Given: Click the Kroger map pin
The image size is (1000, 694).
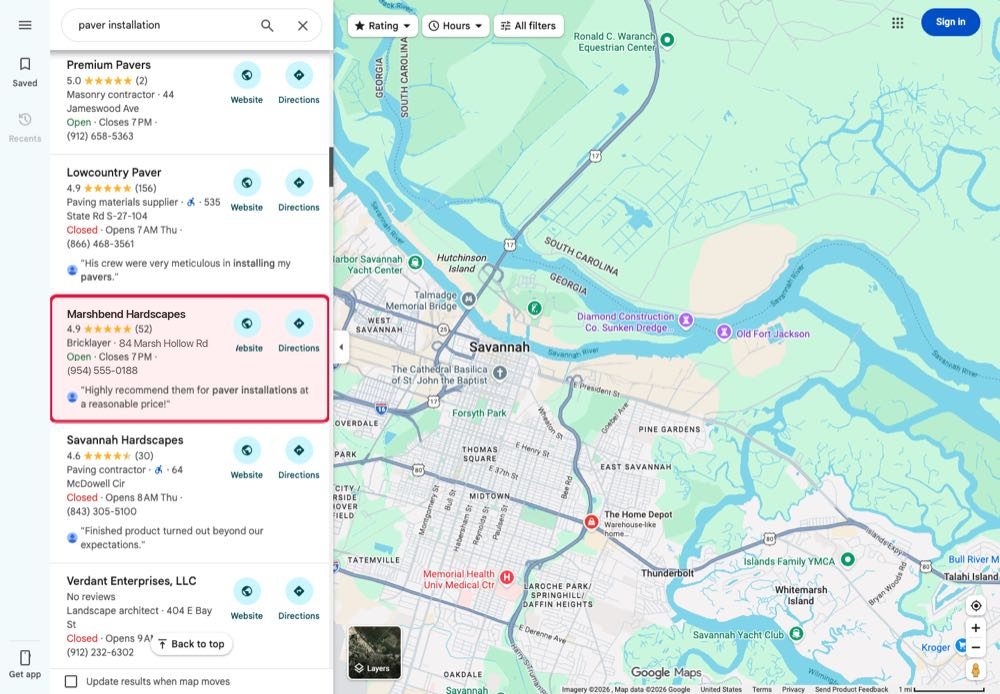Looking at the screenshot, I should tap(960, 646).
